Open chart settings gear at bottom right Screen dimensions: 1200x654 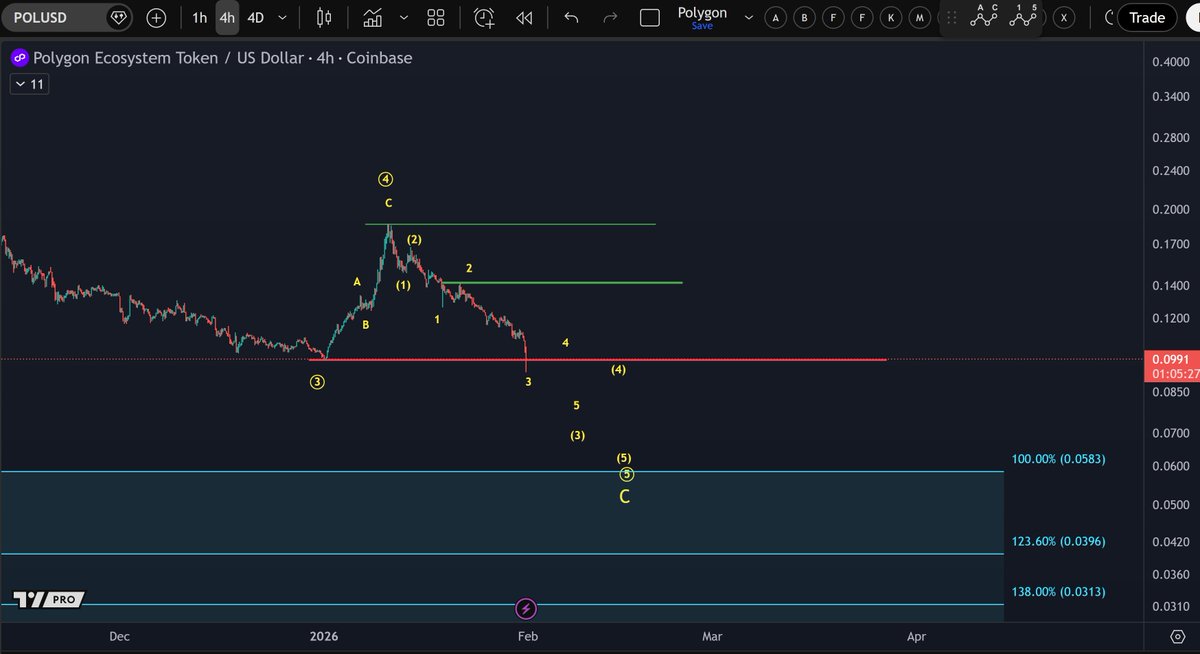[x=1177, y=636]
